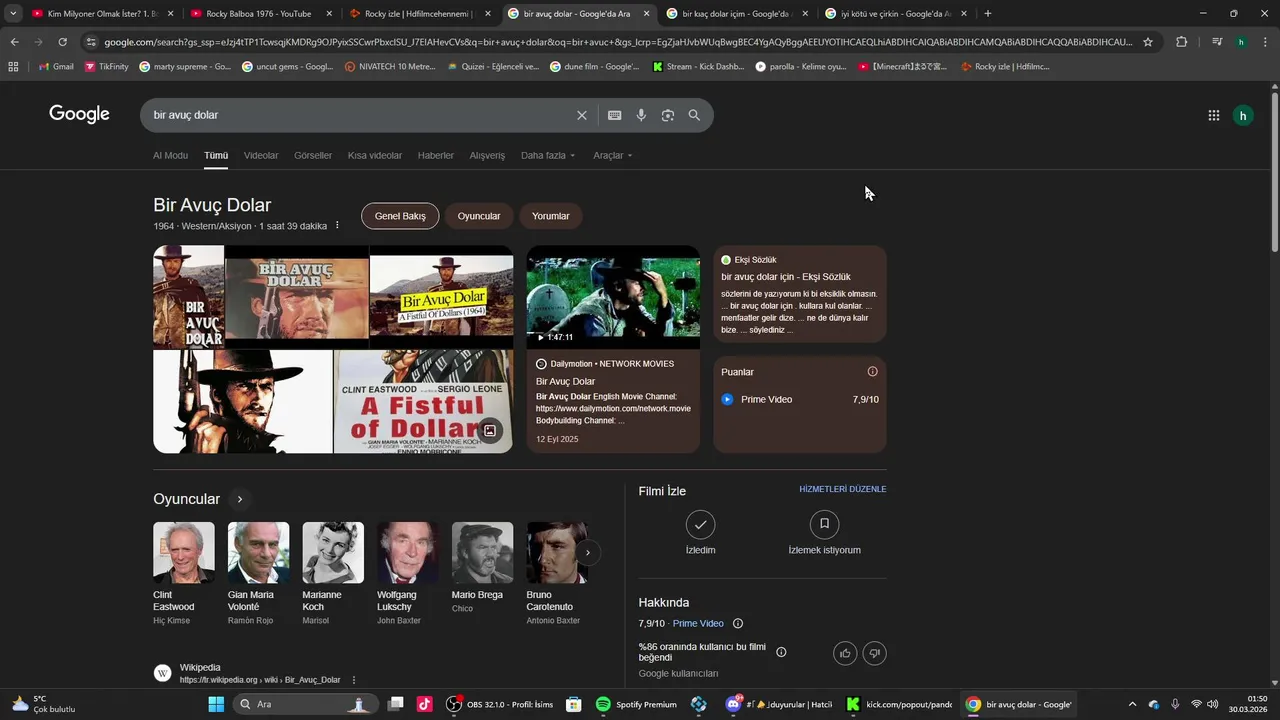Viewport: 1280px width, 720px height.
Task: Play the Dailymotion Bir Avuç Dolar video
Action: (613, 297)
